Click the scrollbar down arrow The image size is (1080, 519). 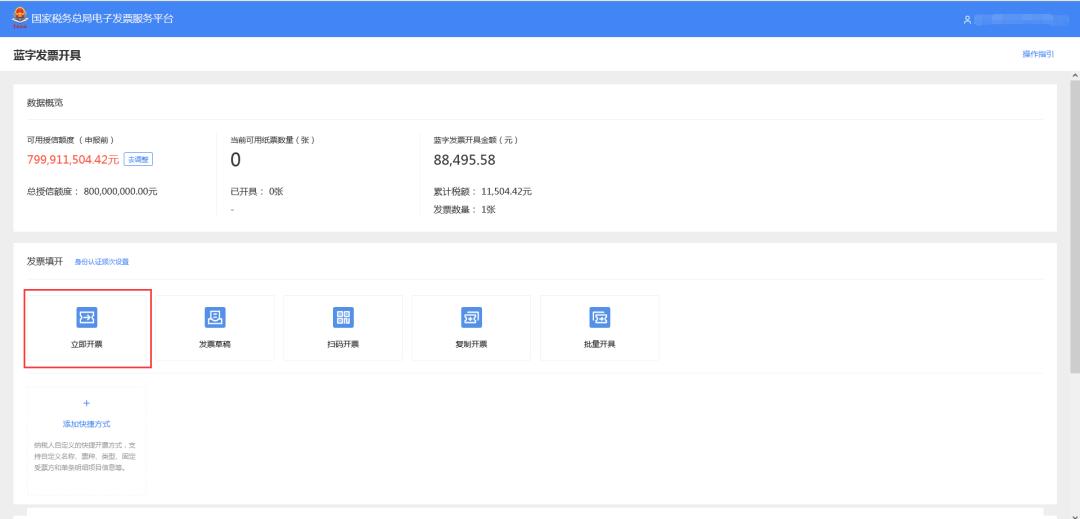coord(1074,513)
